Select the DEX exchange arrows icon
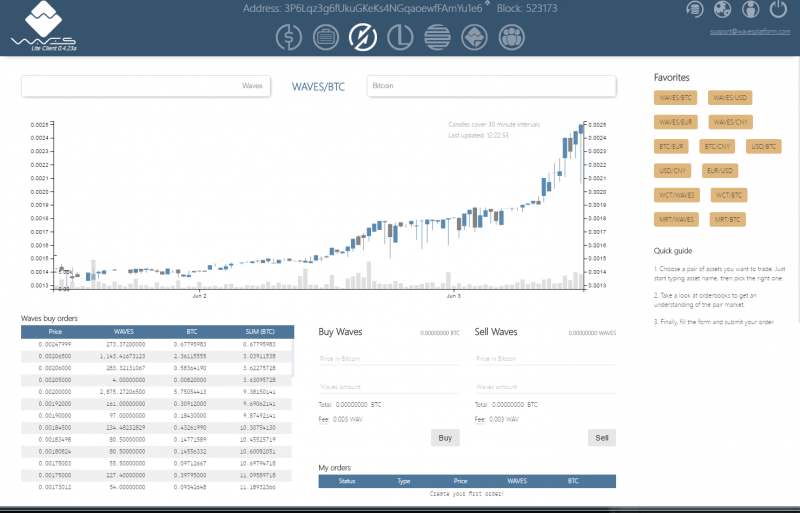 [363, 37]
